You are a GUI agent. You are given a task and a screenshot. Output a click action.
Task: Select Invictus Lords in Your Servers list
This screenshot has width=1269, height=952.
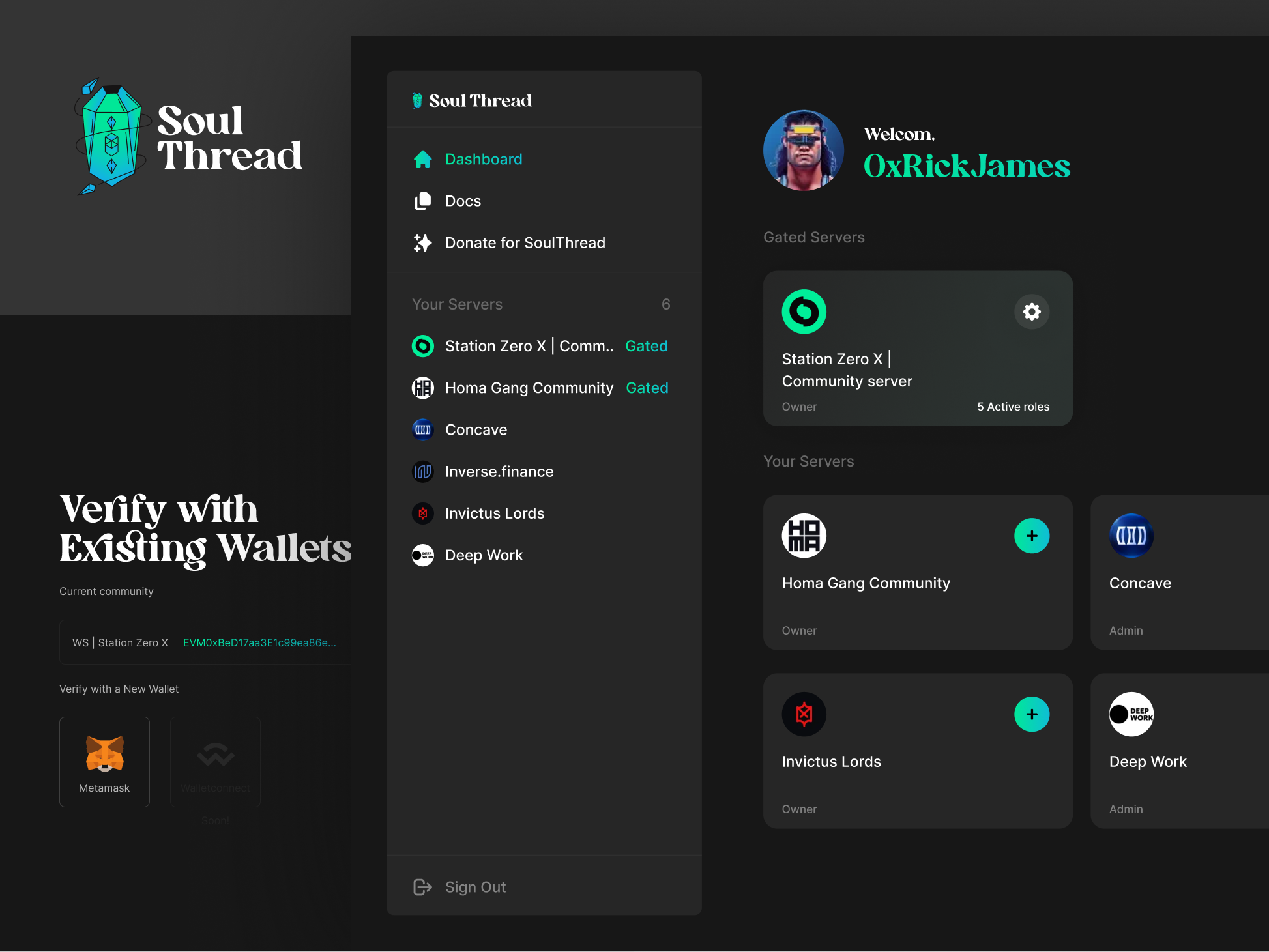pyautogui.click(x=495, y=513)
